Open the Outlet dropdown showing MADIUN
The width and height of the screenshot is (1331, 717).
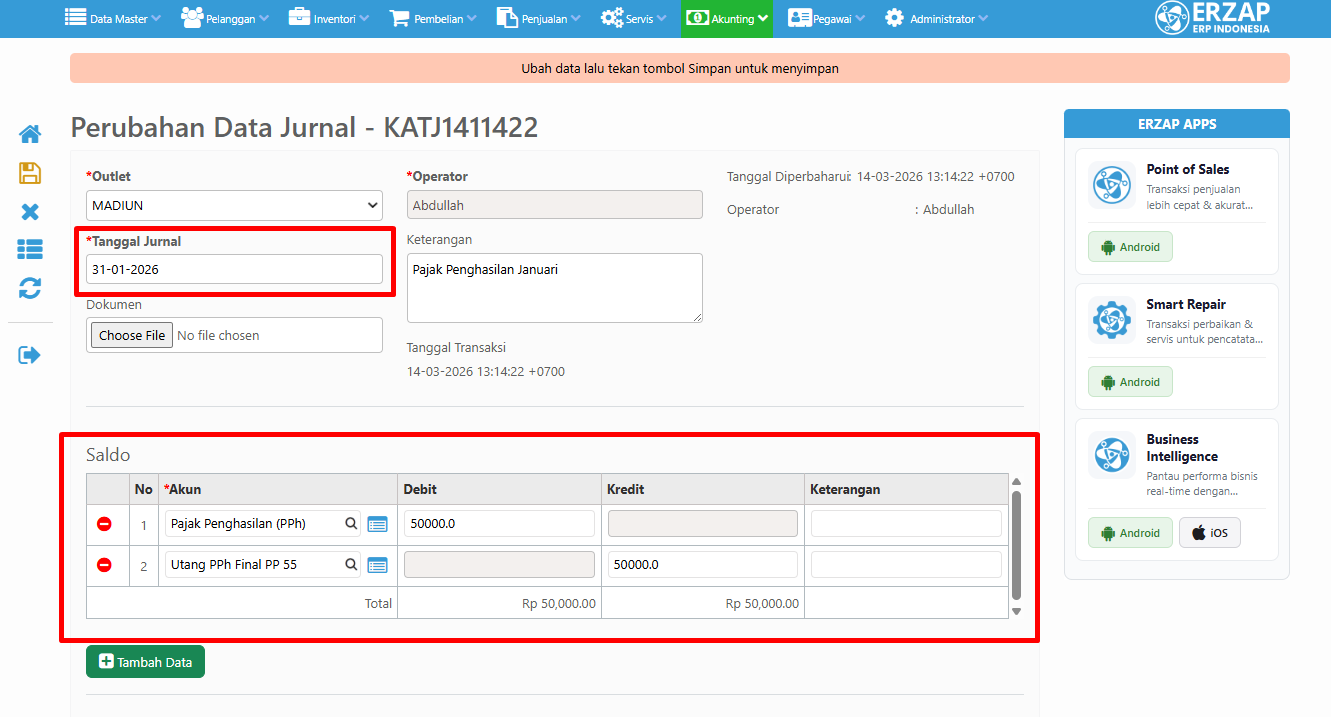234,206
